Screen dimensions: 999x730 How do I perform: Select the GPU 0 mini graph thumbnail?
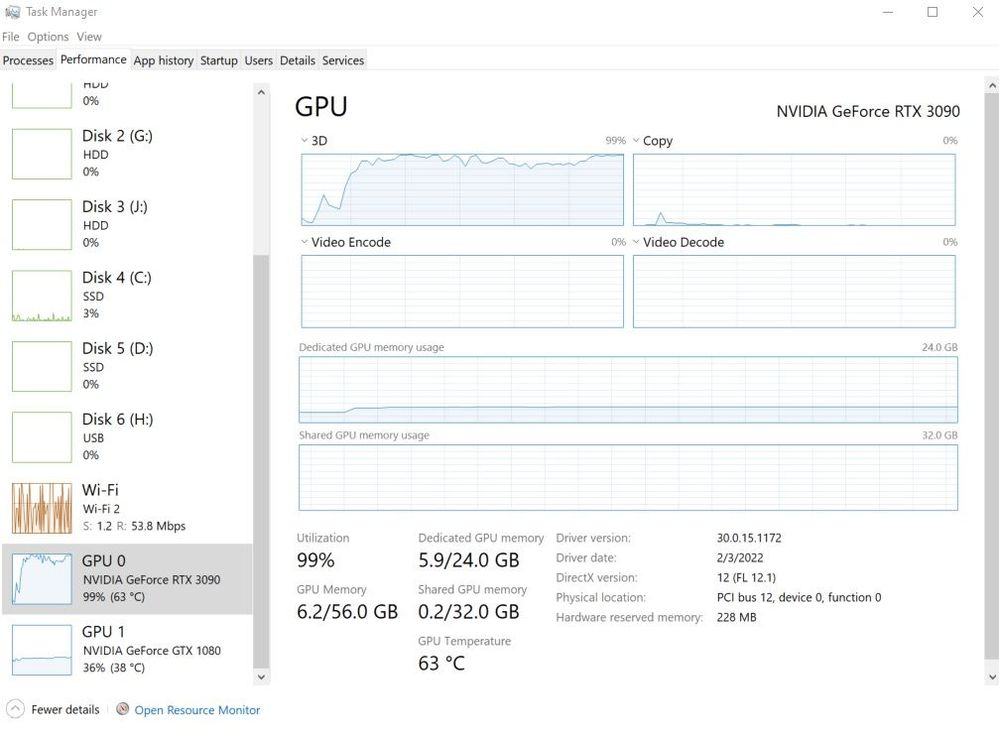click(x=42, y=578)
